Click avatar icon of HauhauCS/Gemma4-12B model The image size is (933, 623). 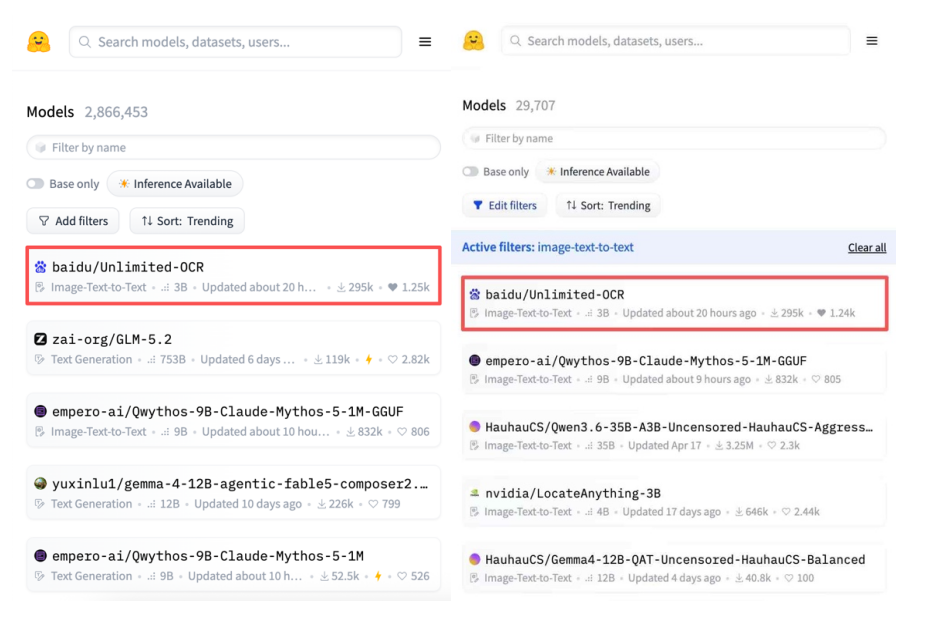(474, 559)
